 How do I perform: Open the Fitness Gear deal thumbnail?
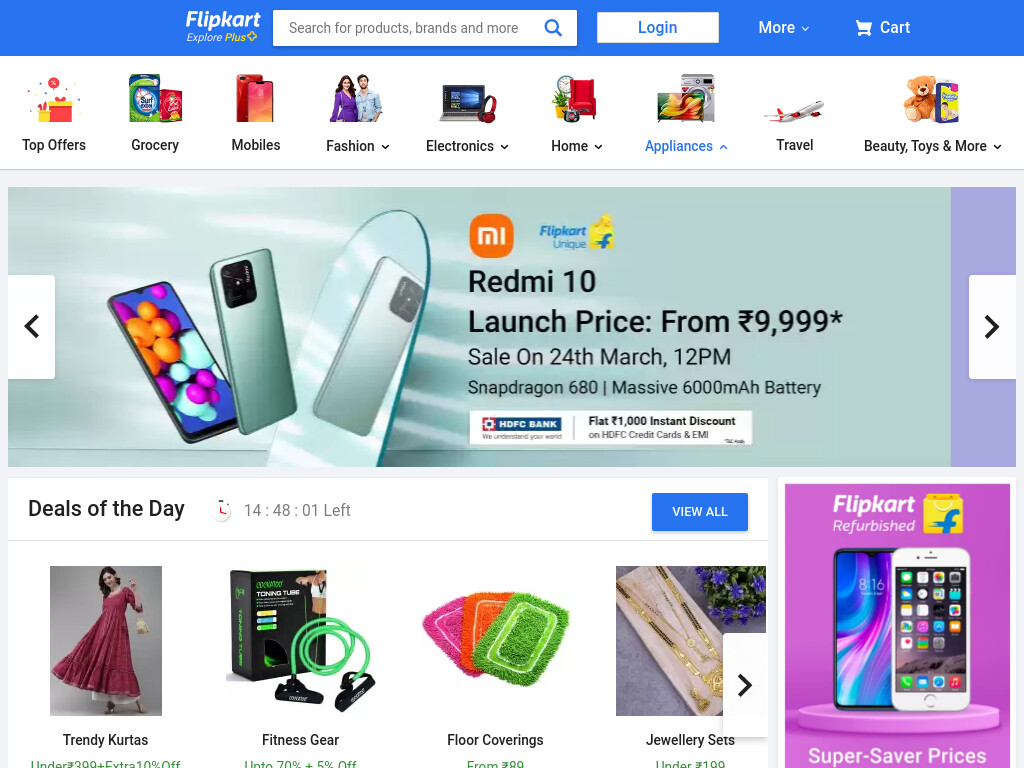pos(300,640)
